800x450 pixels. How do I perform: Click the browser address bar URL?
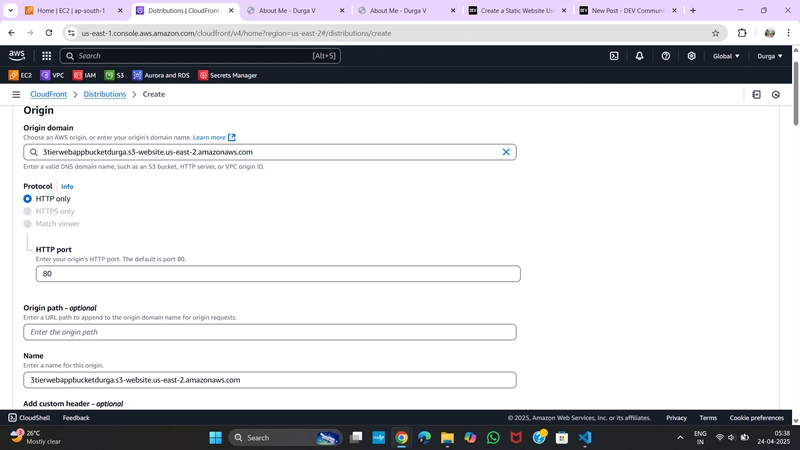click(x=236, y=33)
